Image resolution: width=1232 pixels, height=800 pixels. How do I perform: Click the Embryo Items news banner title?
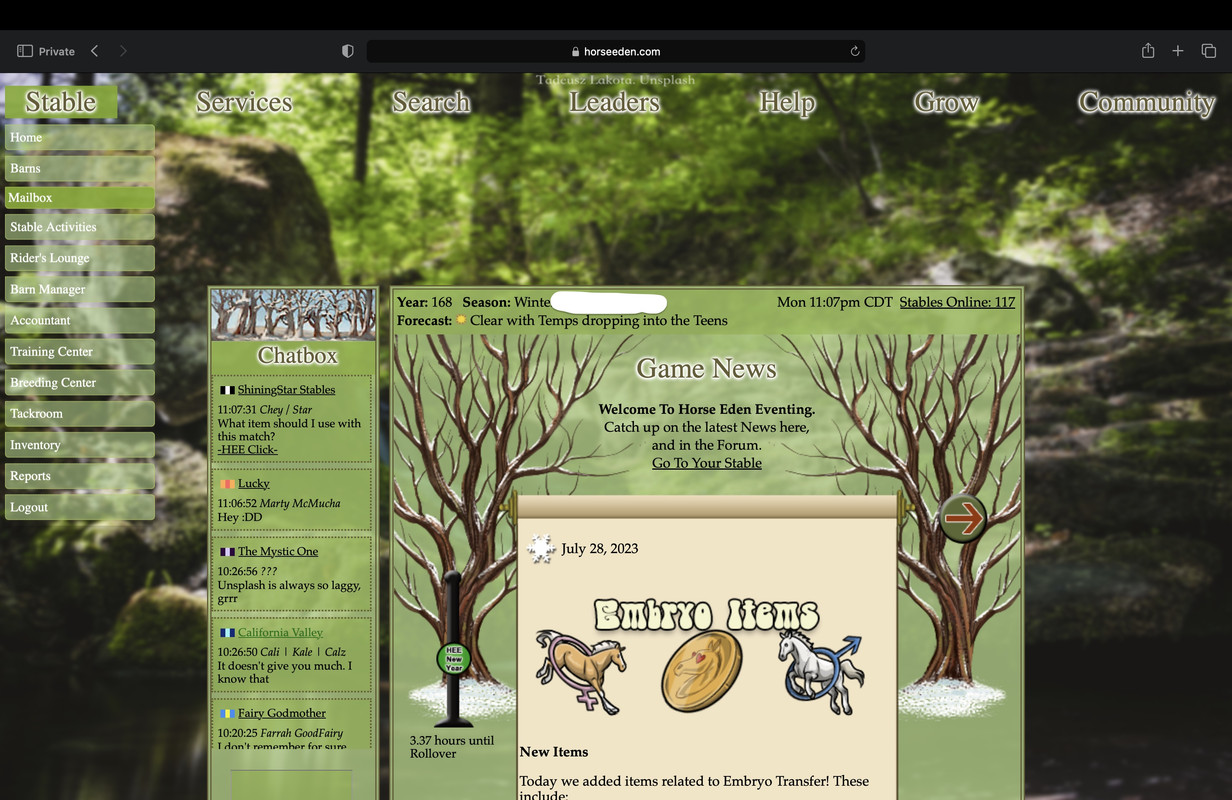706,614
